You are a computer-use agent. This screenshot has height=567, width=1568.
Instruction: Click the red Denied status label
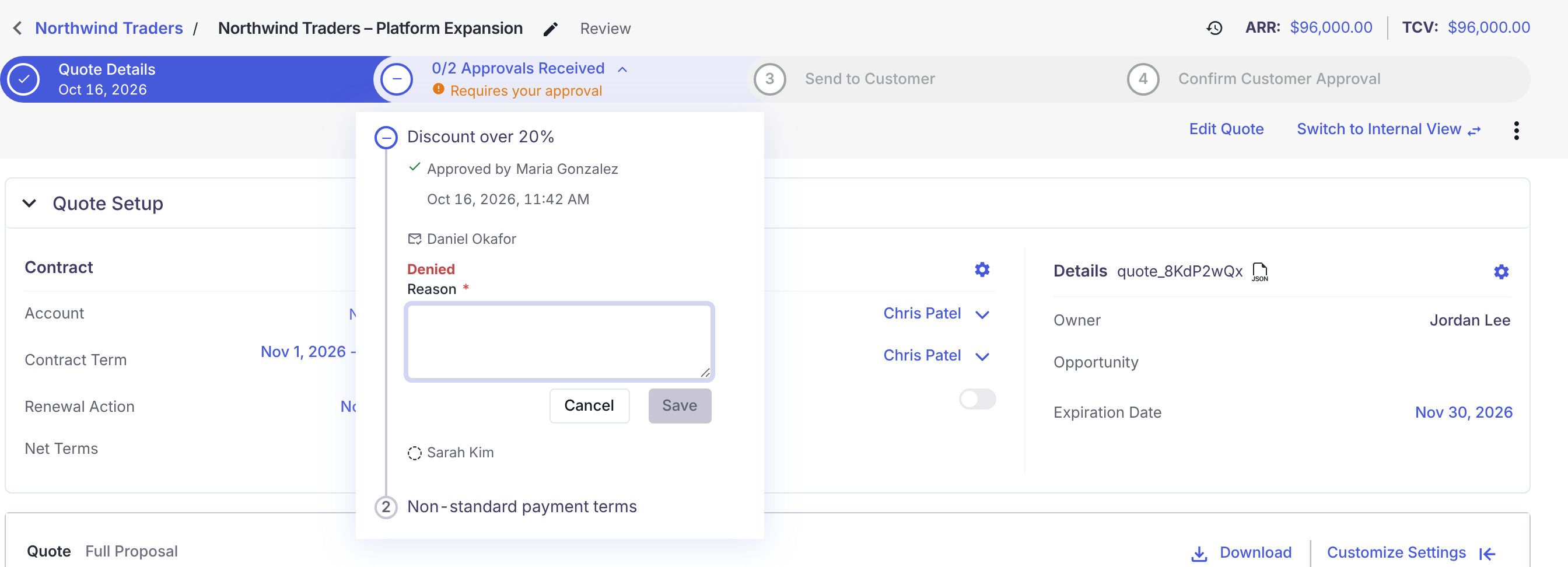[x=431, y=269]
